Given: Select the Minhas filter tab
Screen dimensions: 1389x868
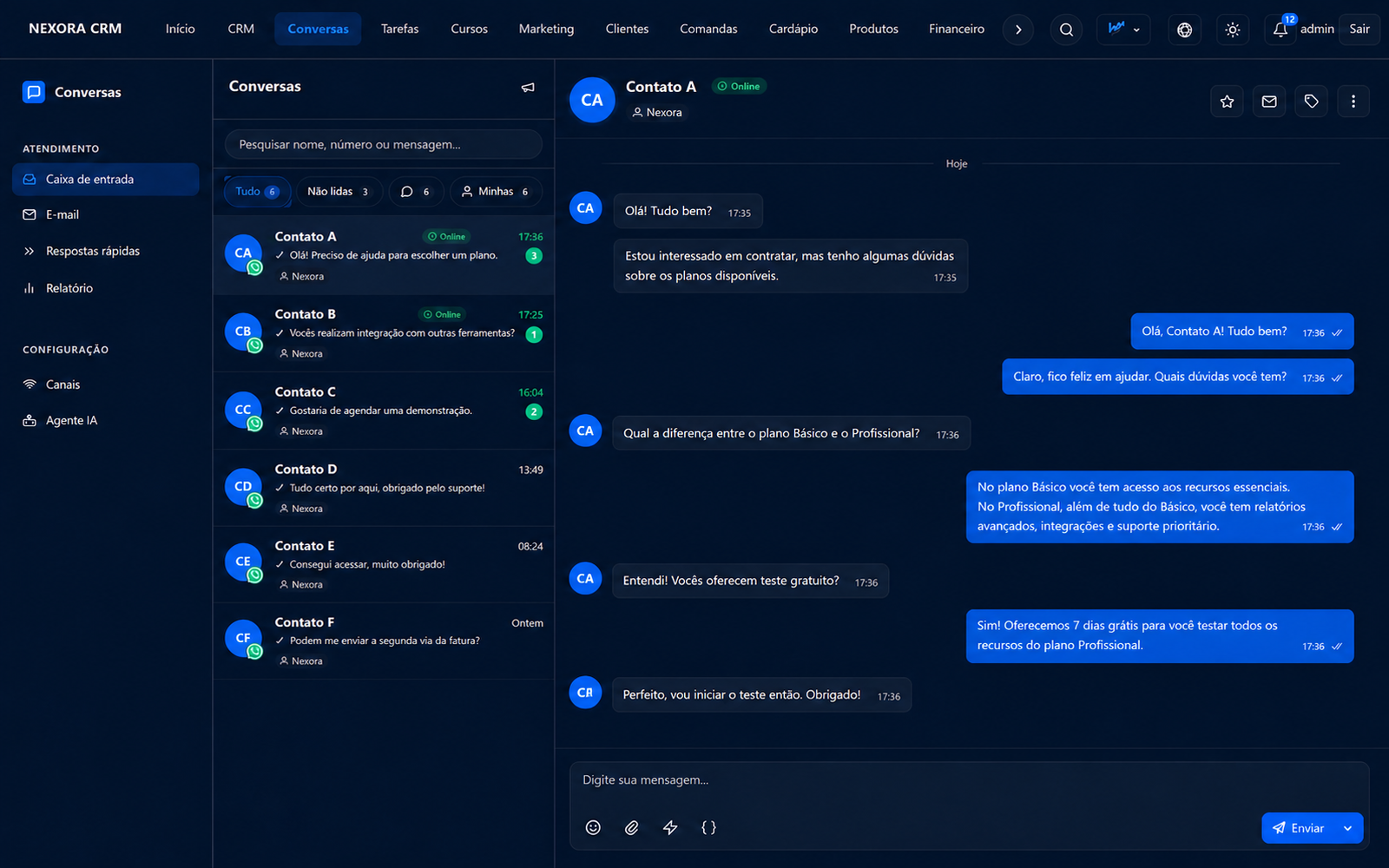Looking at the screenshot, I should 496,192.
